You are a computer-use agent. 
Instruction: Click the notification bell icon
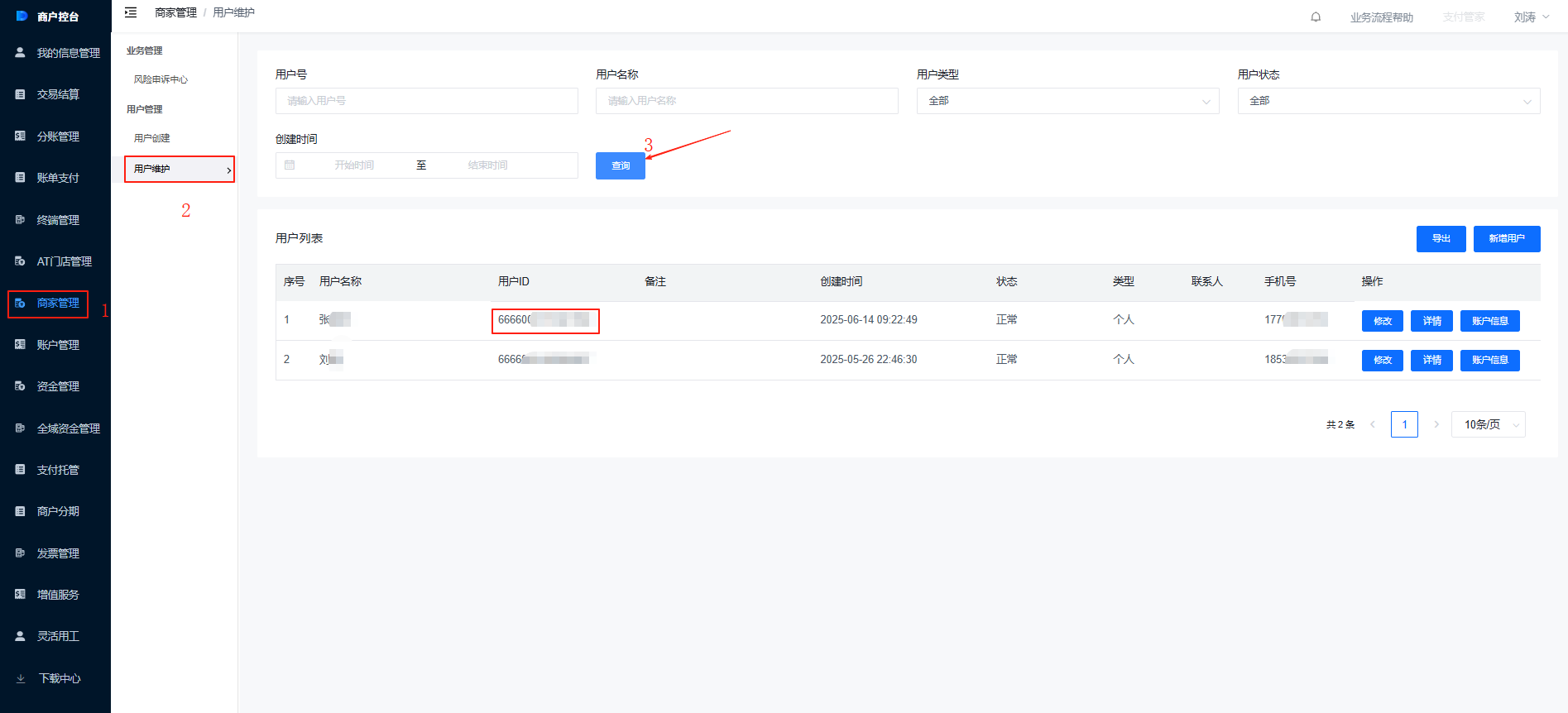pos(1316,17)
